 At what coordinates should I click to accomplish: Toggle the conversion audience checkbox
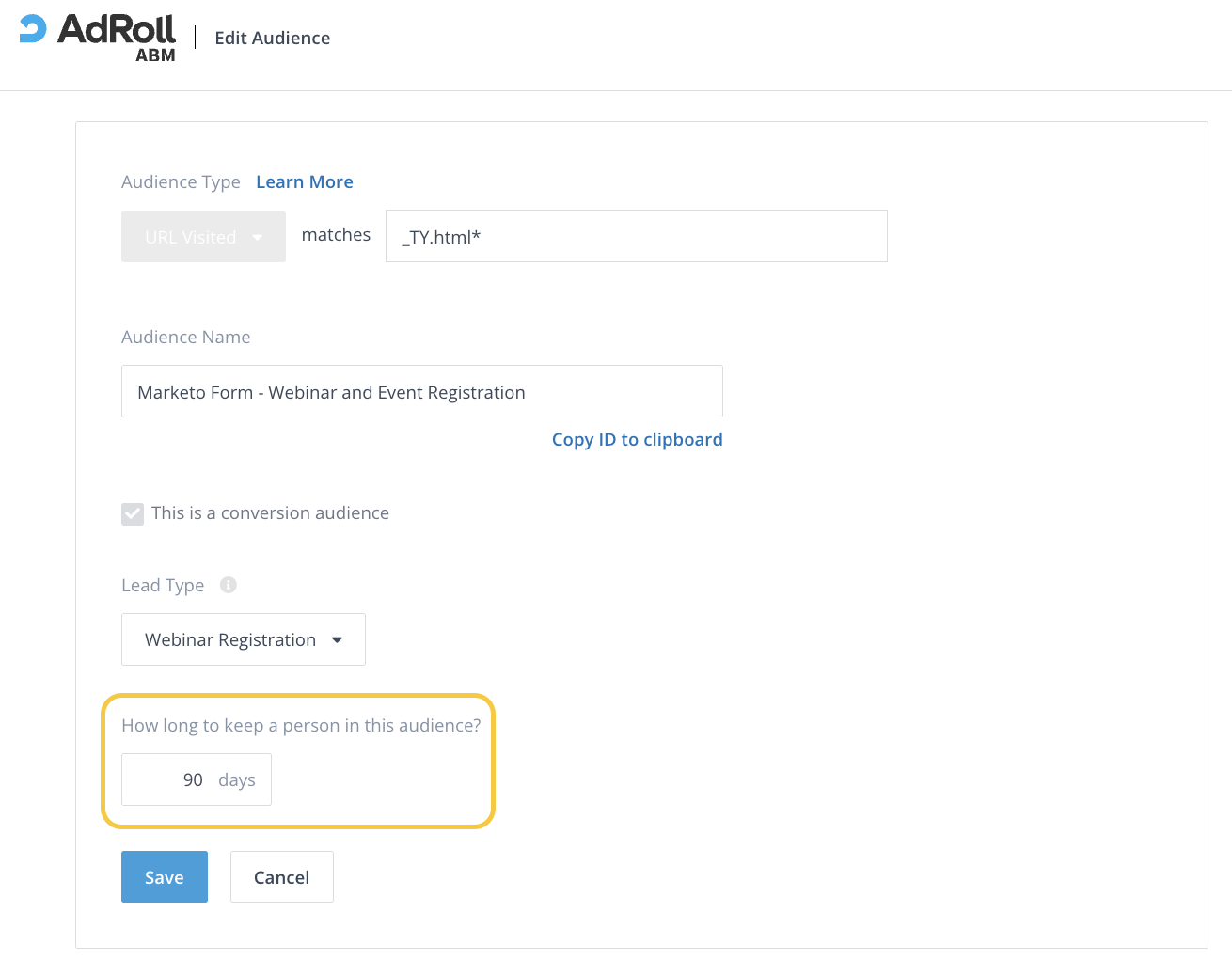click(133, 513)
